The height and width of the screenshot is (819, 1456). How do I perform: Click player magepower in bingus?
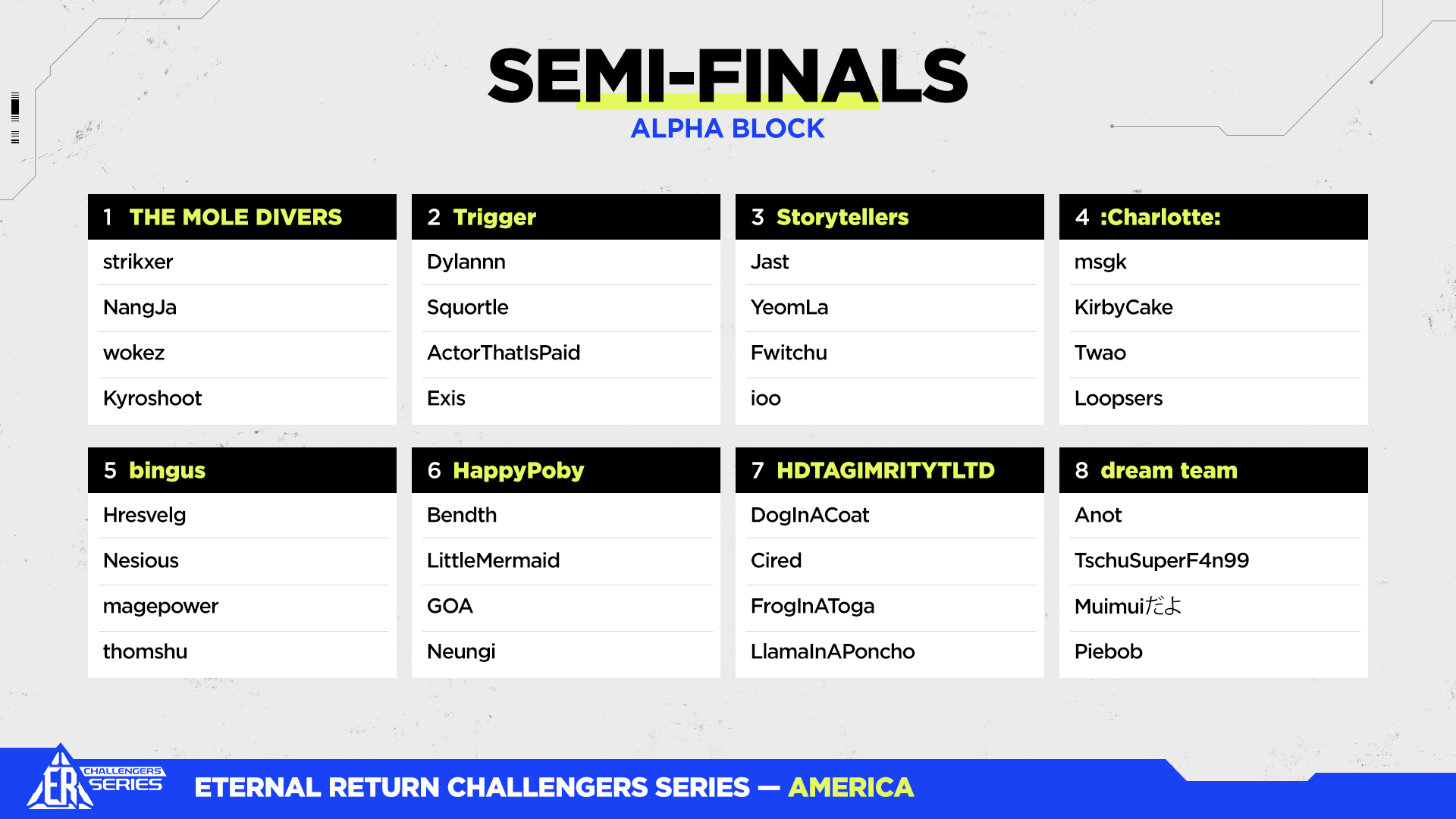[161, 607]
